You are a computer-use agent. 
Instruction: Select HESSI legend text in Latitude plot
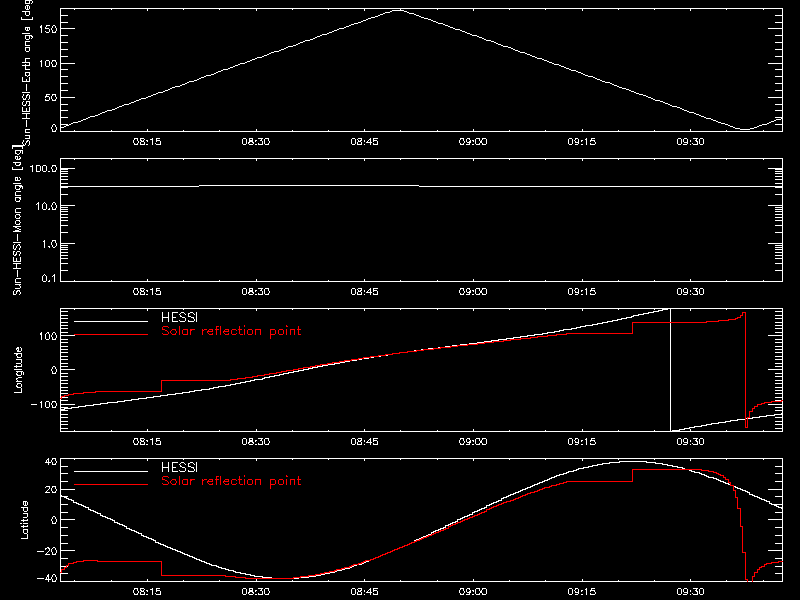click(x=180, y=468)
